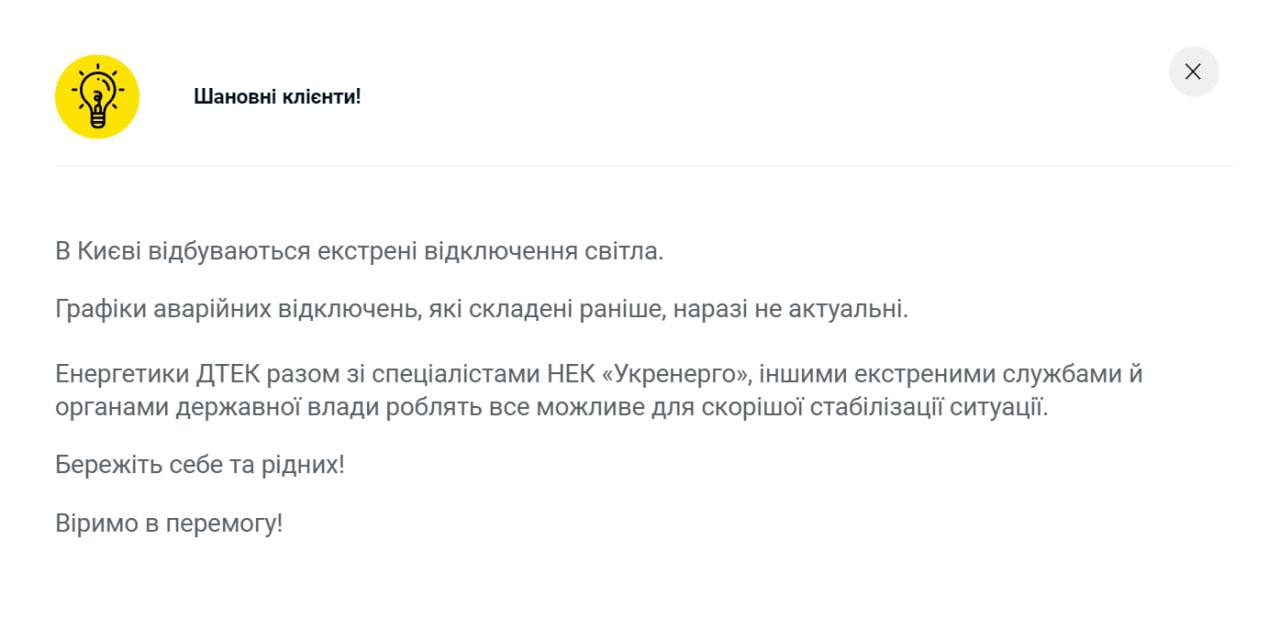Click the abbreviation "НЕК" in the message
Image resolution: width=1280 pixels, height=617 pixels.
pos(573,375)
